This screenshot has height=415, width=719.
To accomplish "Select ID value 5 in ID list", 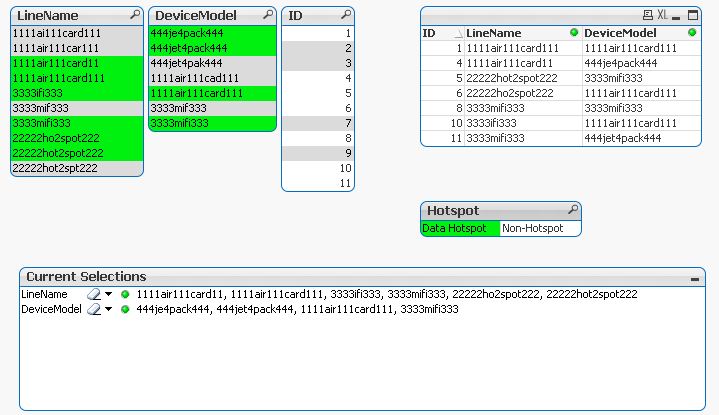I will pos(318,93).
